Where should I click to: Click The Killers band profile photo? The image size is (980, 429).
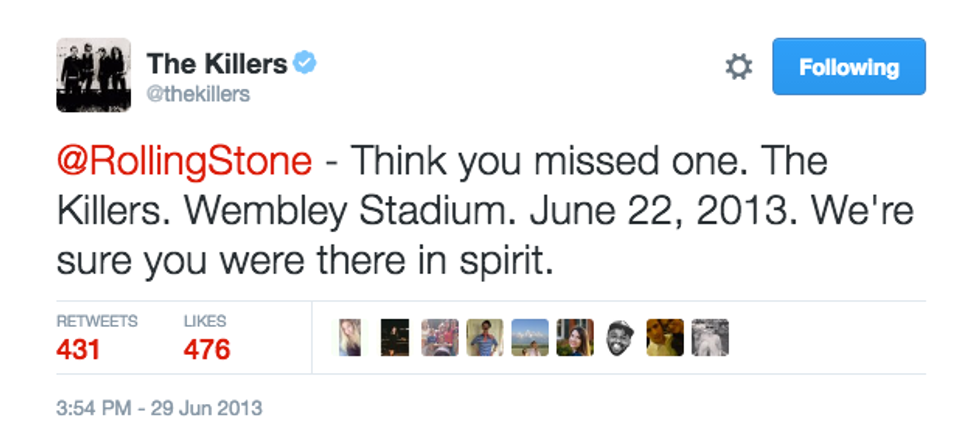93,74
